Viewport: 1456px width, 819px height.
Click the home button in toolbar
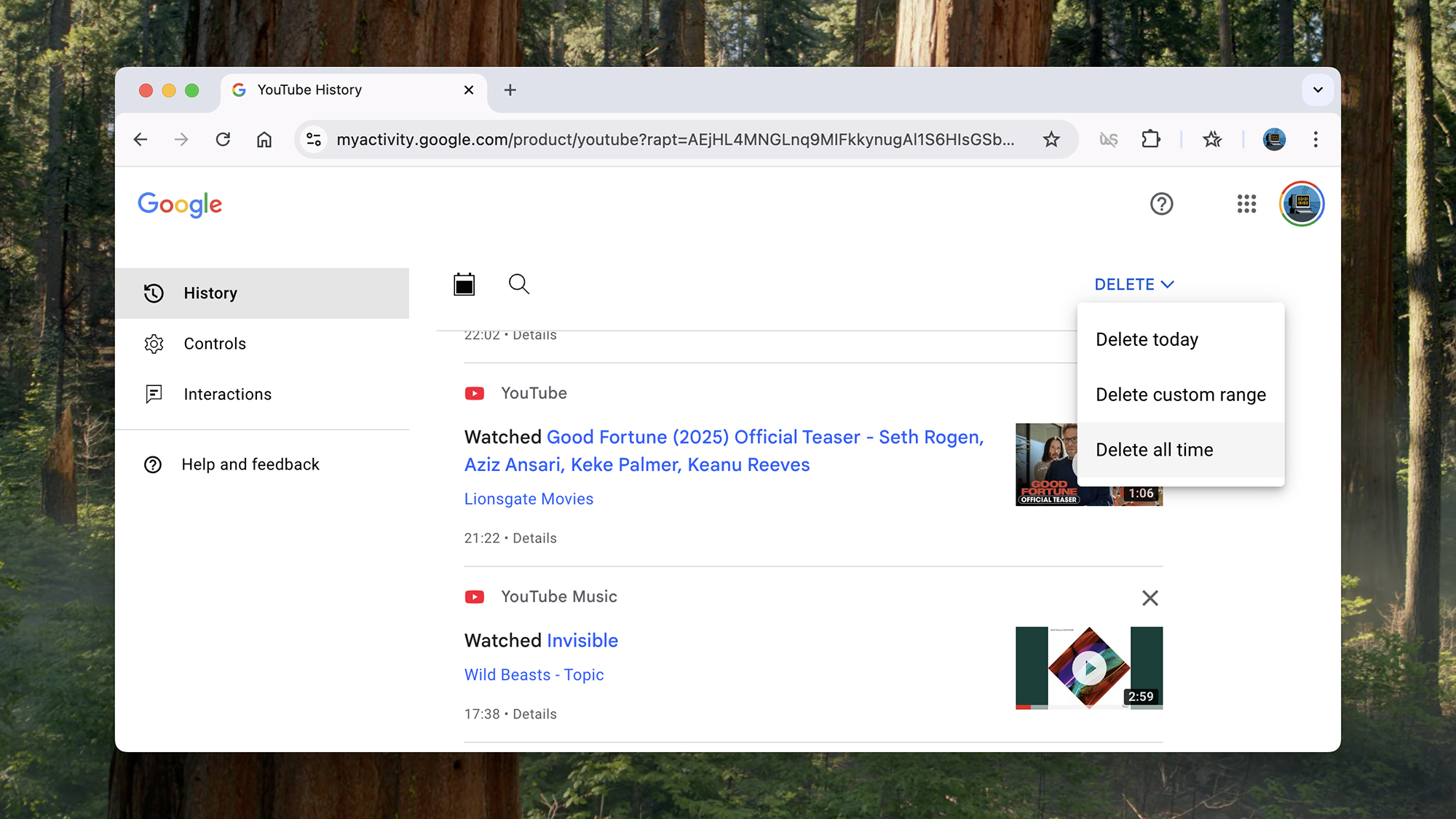pyautogui.click(x=264, y=139)
